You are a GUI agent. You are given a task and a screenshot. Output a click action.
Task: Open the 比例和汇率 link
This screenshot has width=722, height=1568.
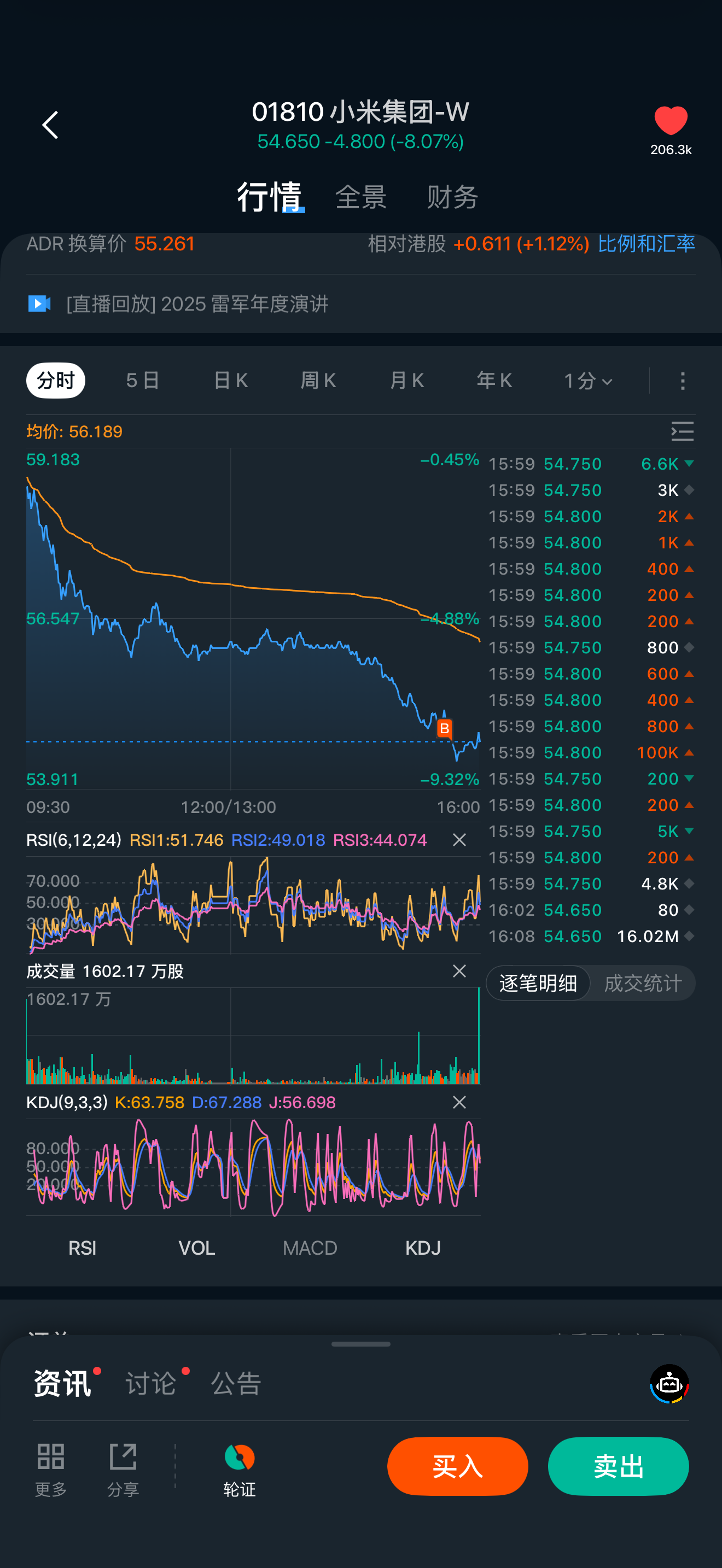pyautogui.click(x=646, y=244)
